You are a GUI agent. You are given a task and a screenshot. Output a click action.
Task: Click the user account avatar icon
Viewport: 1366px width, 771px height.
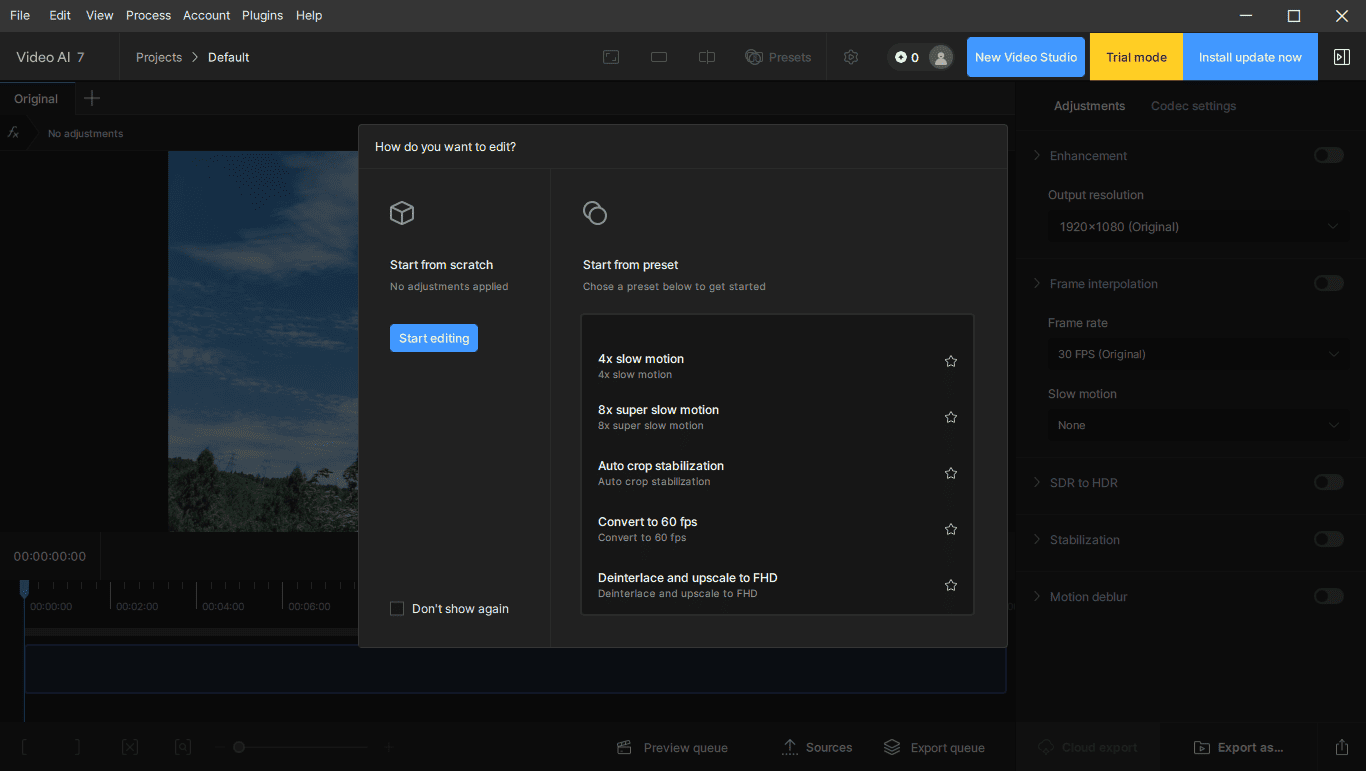pos(941,57)
